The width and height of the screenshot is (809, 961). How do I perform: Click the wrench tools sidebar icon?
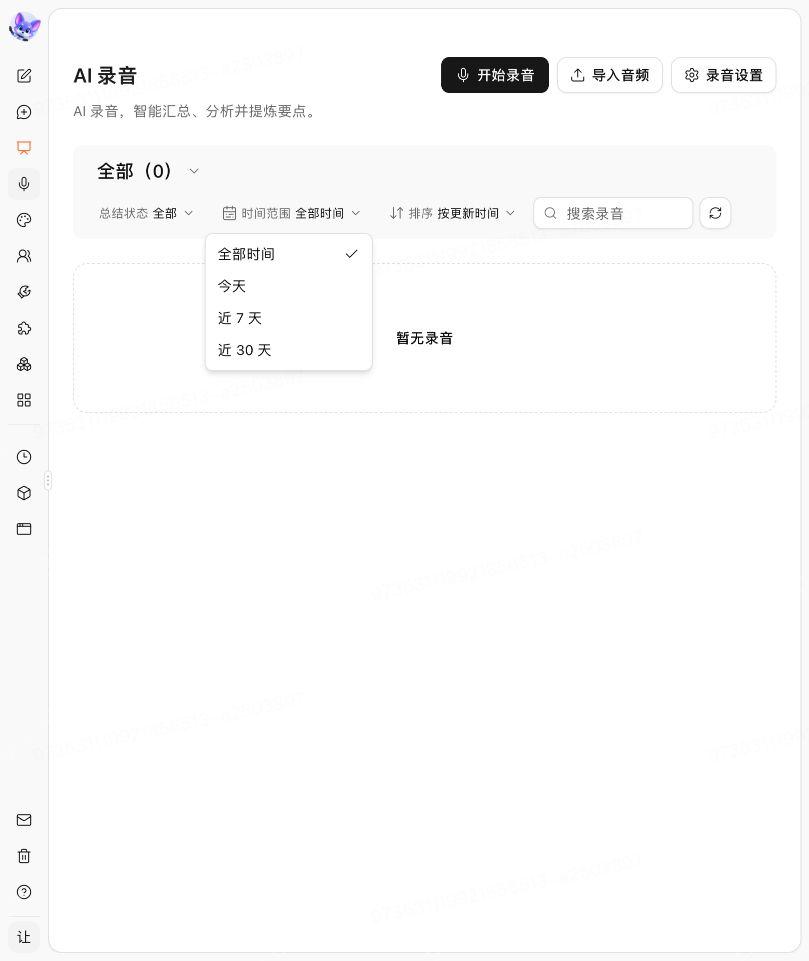24,292
